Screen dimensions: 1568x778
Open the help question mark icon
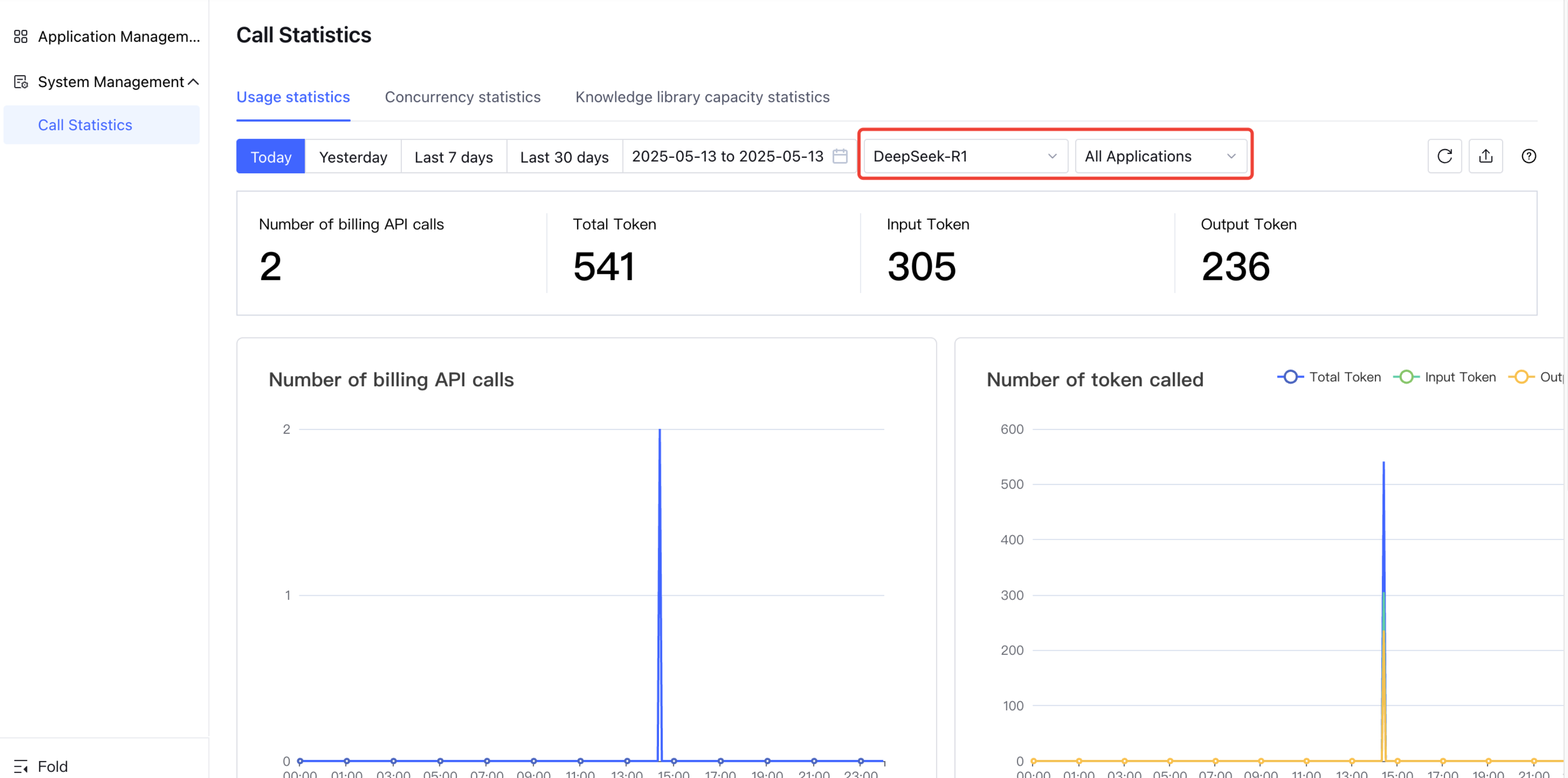tap(1528, 156)
